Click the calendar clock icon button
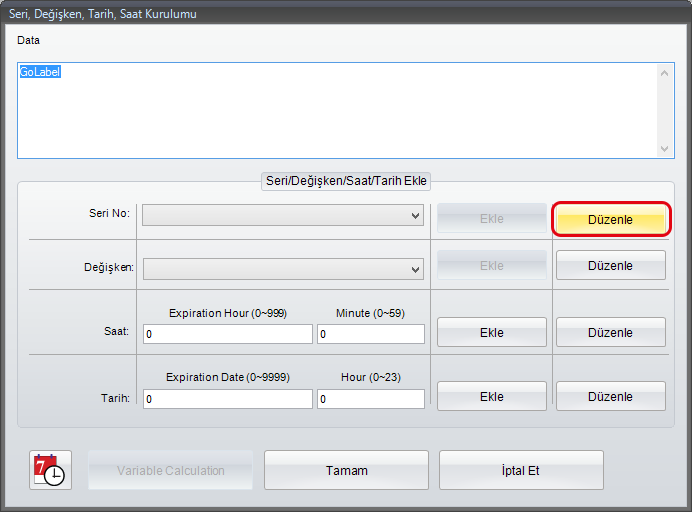The width and height of the screenshot is (692, 512). pyautogui.click(x=49, y=470)
